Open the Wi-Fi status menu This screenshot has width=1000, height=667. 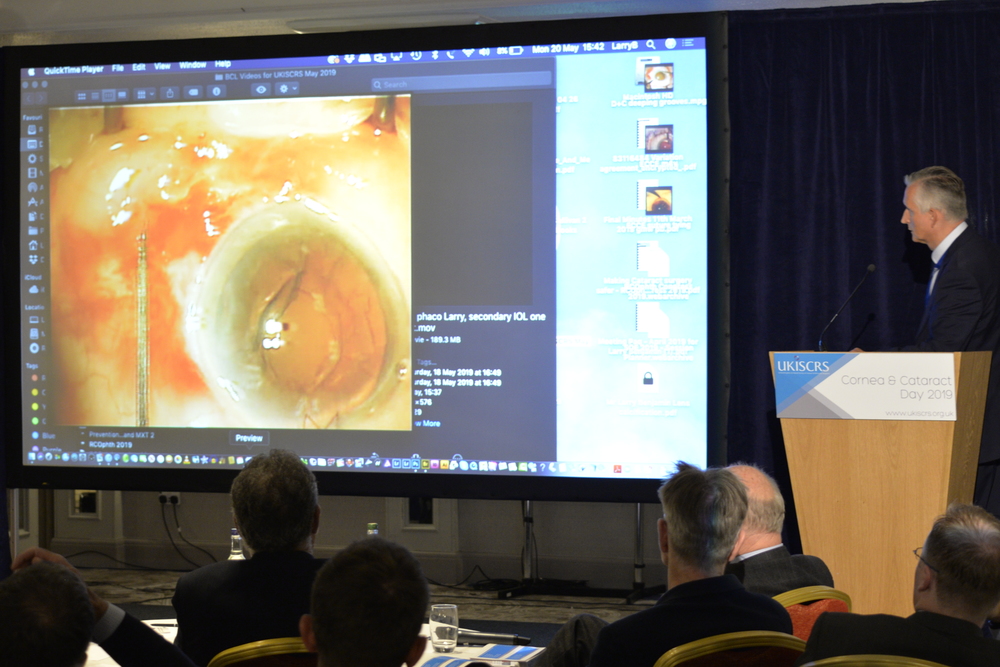[468, 53]
